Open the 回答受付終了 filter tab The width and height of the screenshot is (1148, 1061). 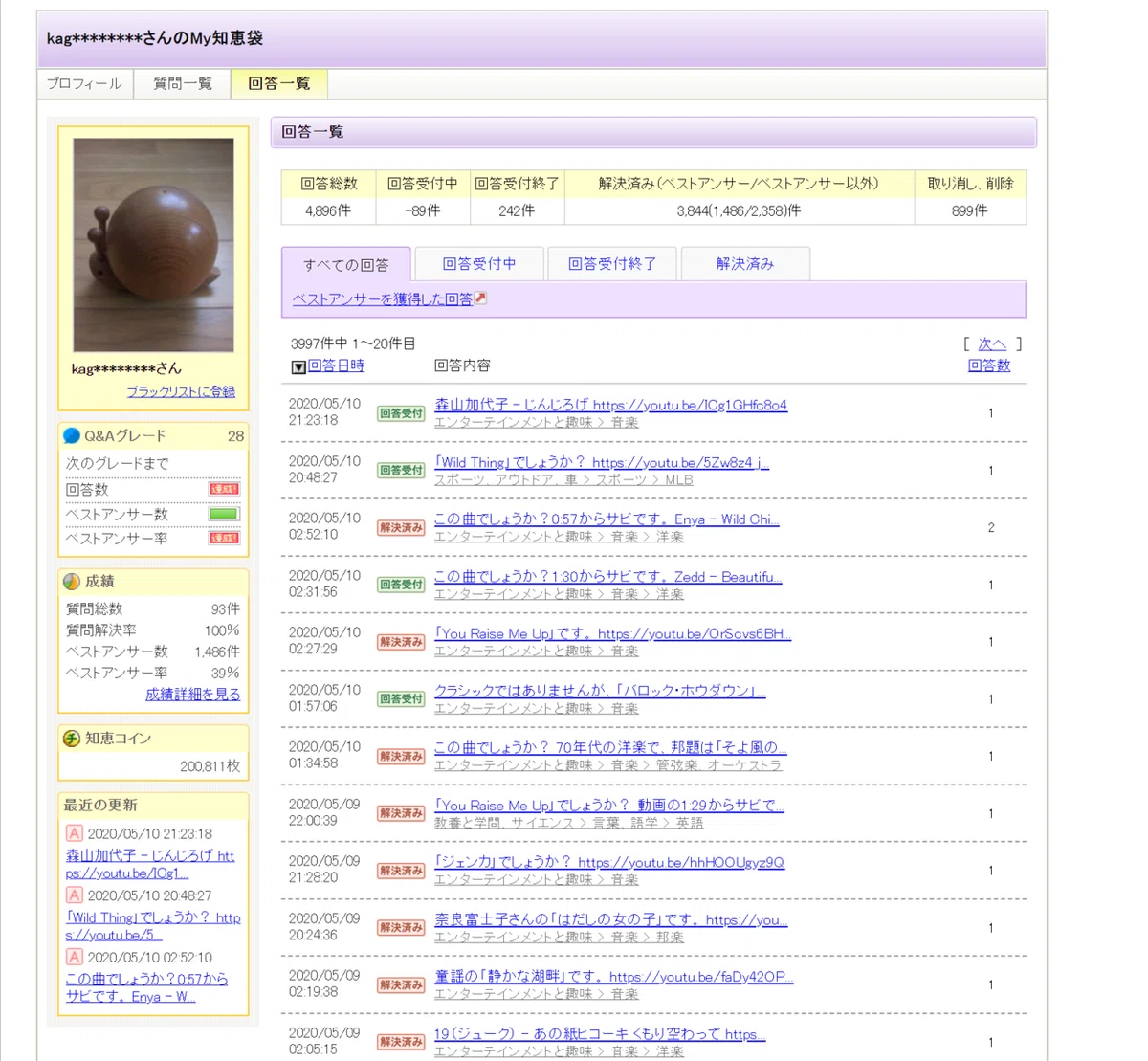coord(612,263)
